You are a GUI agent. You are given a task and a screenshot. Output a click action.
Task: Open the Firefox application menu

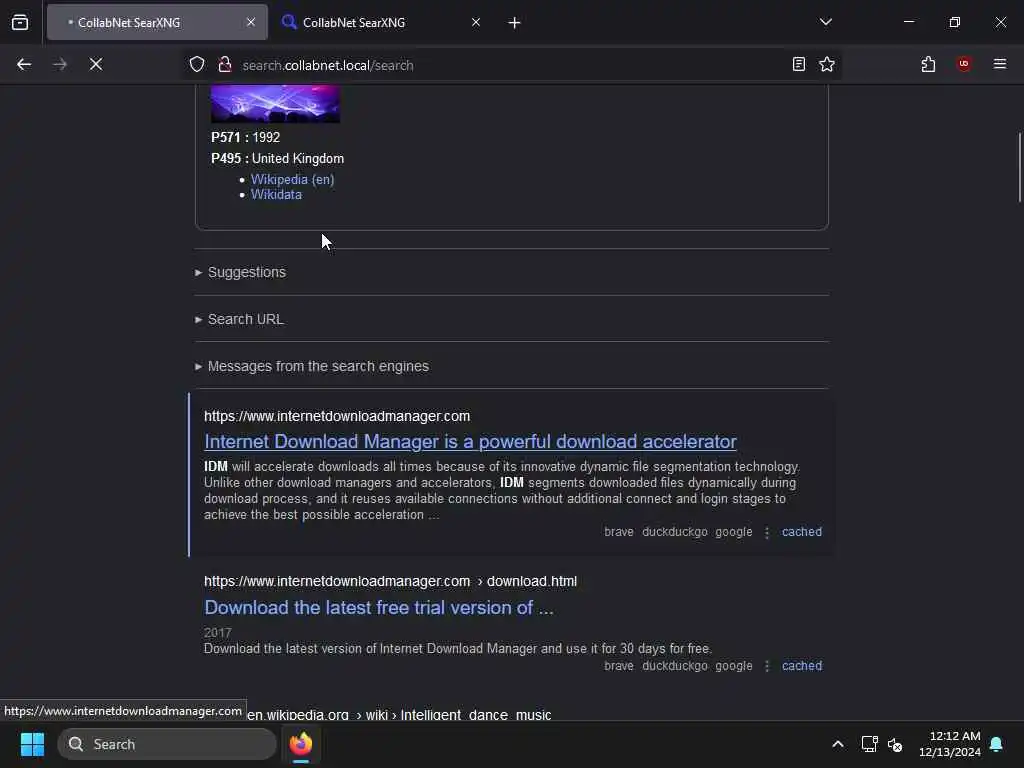click(x=1000, y=64)
